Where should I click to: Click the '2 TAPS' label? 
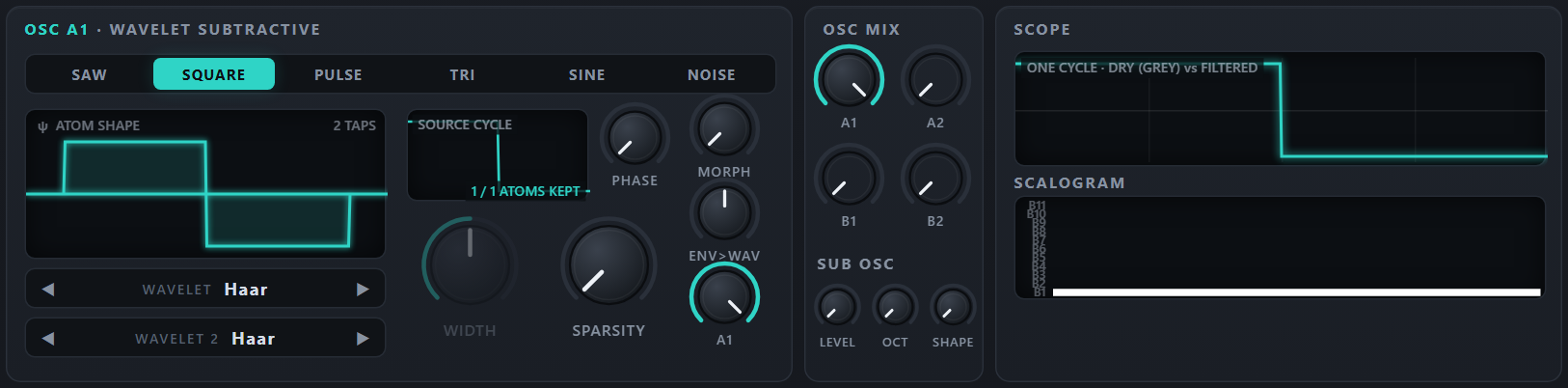click(355, 125)
